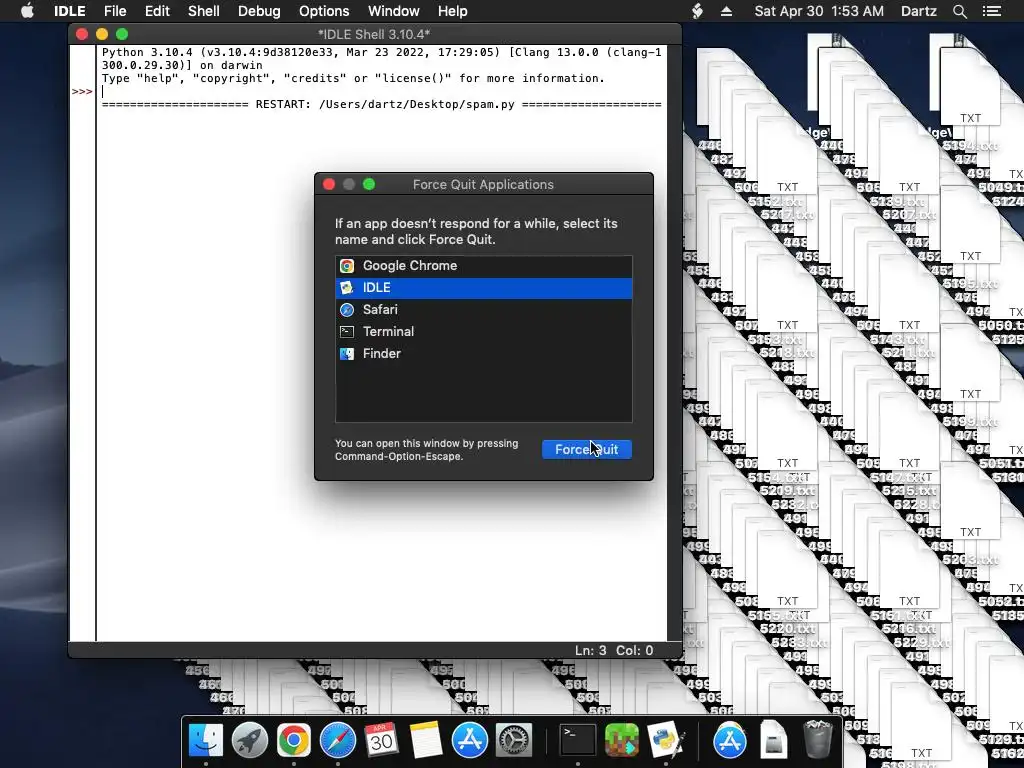Open App Store icon beside Notes in Dock
Image resolution: width=1024 pixels, height=768 pixels.
pos(470,741)
